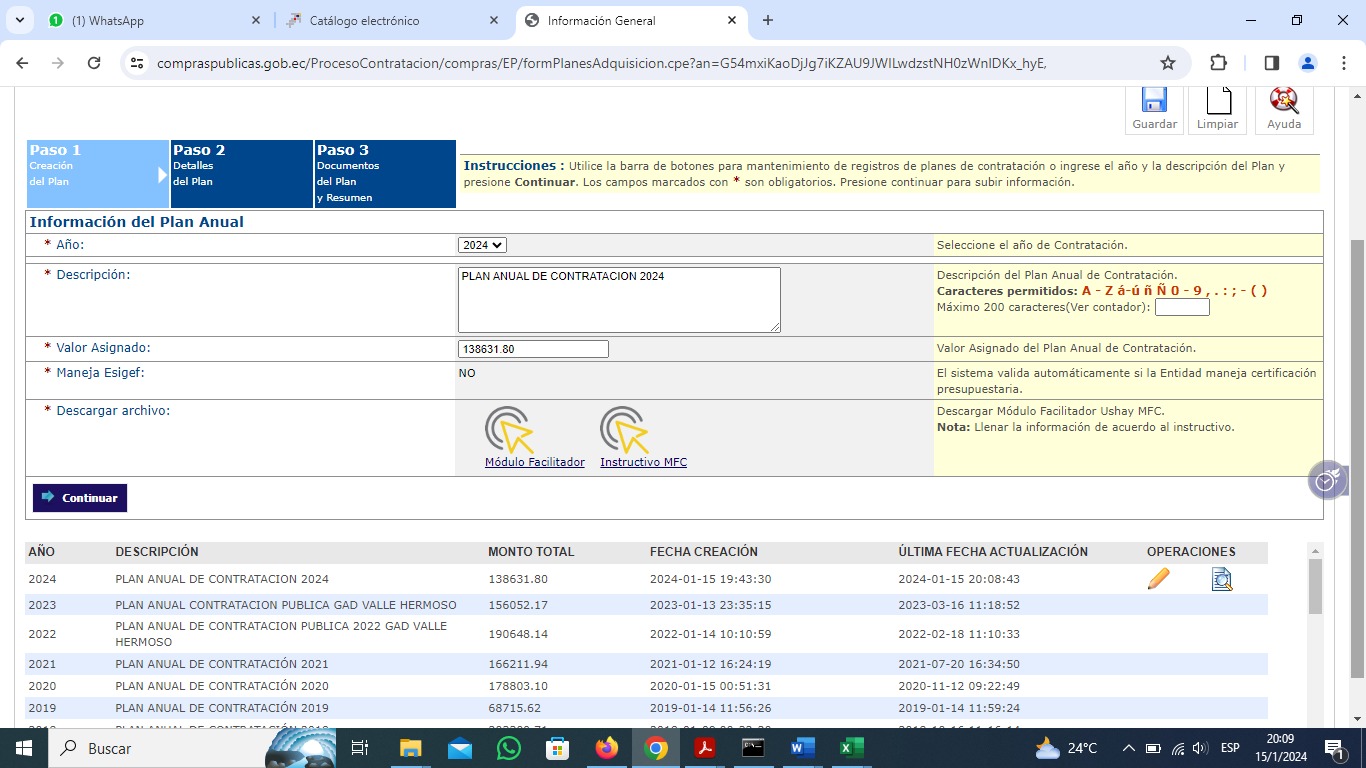Open Excel from the taskbar

(851, 748)
